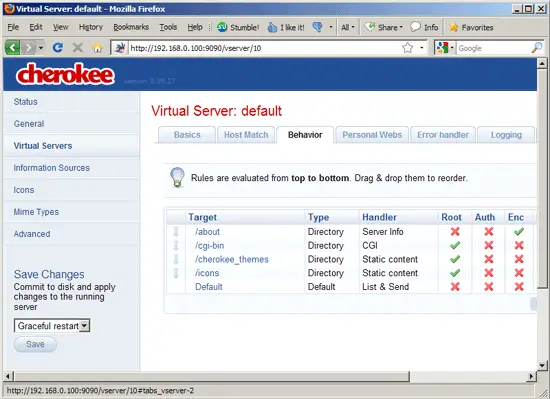
Task: Toggle the Enc checkmark for /about
Action: point(519,231)
